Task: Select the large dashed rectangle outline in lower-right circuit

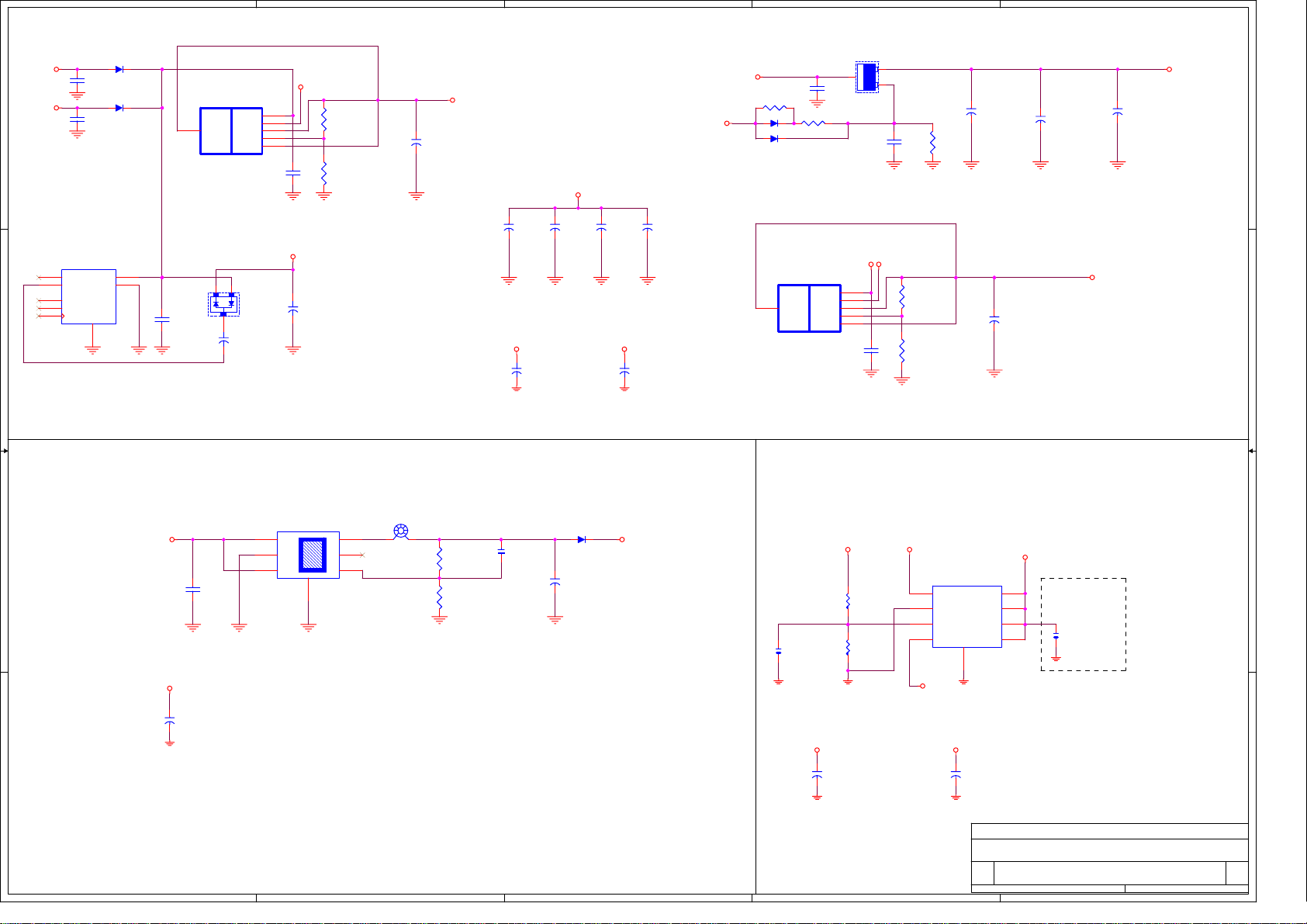Action: pos(1084,625)
